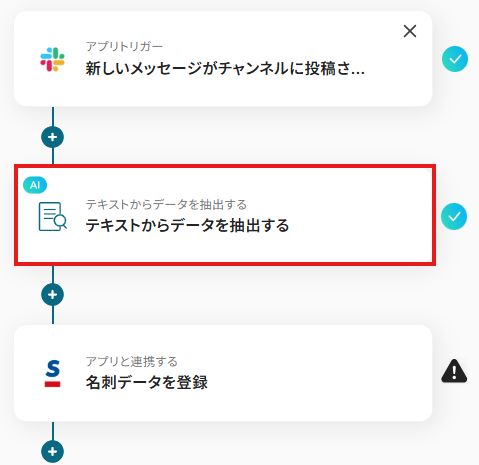This screenshot has width=479, height=465.
Task: Click the checkmark beside Slack trigger step
Action: click(x=455, y=59)
